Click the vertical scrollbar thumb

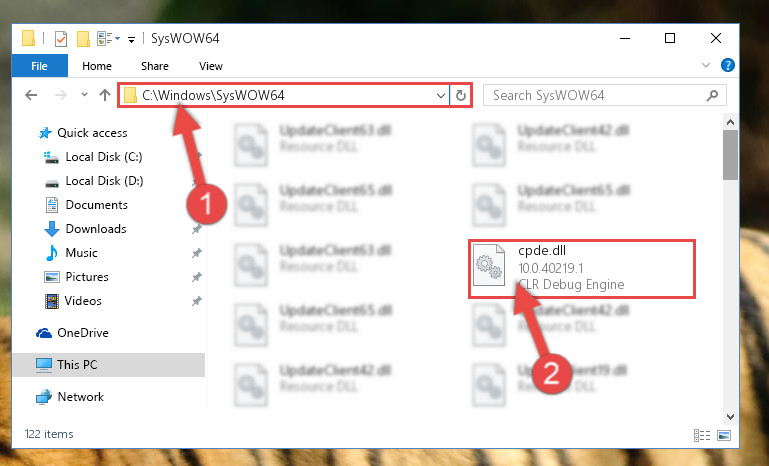pos(730,155)
